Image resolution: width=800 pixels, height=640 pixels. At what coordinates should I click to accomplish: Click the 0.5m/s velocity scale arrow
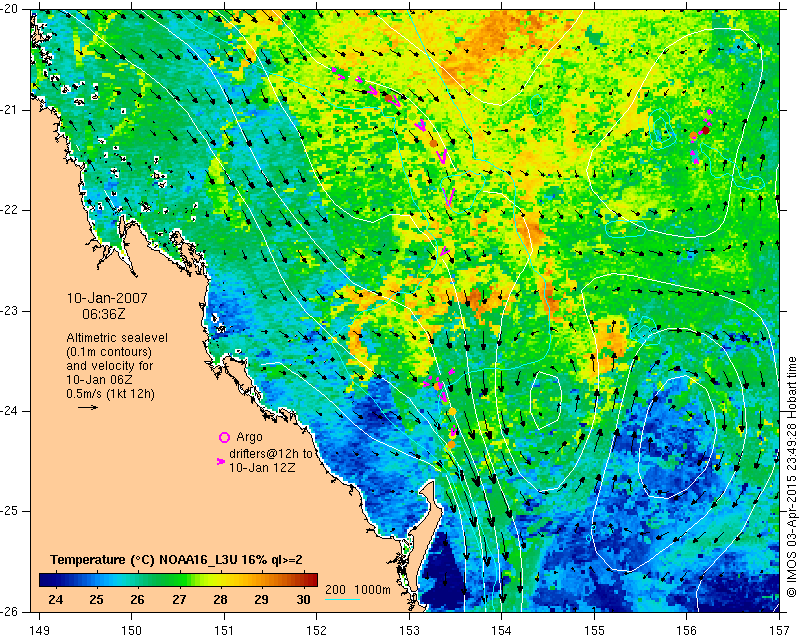pos(88,407)
